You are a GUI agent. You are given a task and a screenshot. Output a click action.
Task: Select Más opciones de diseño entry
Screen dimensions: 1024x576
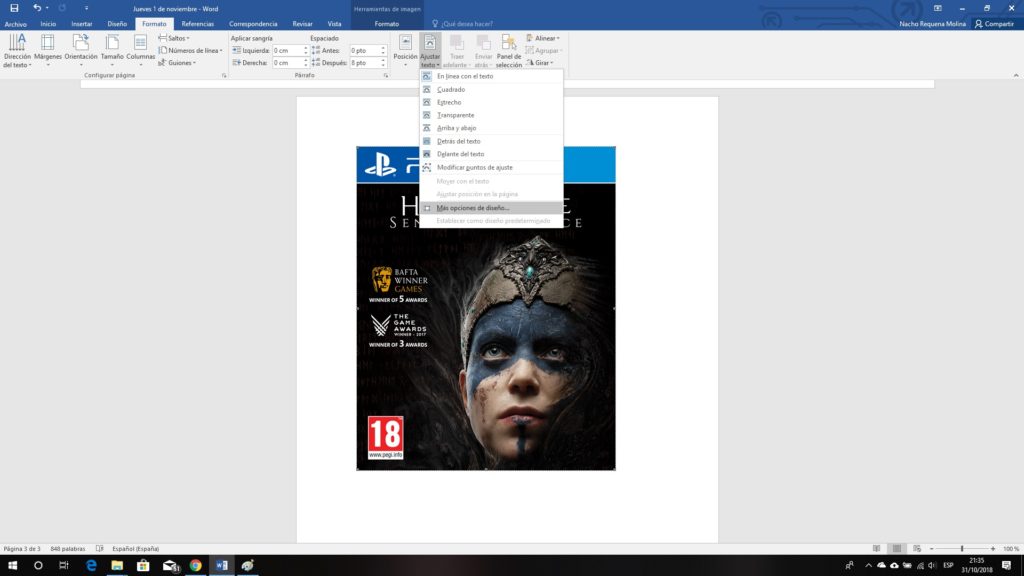tap(472, 207)
